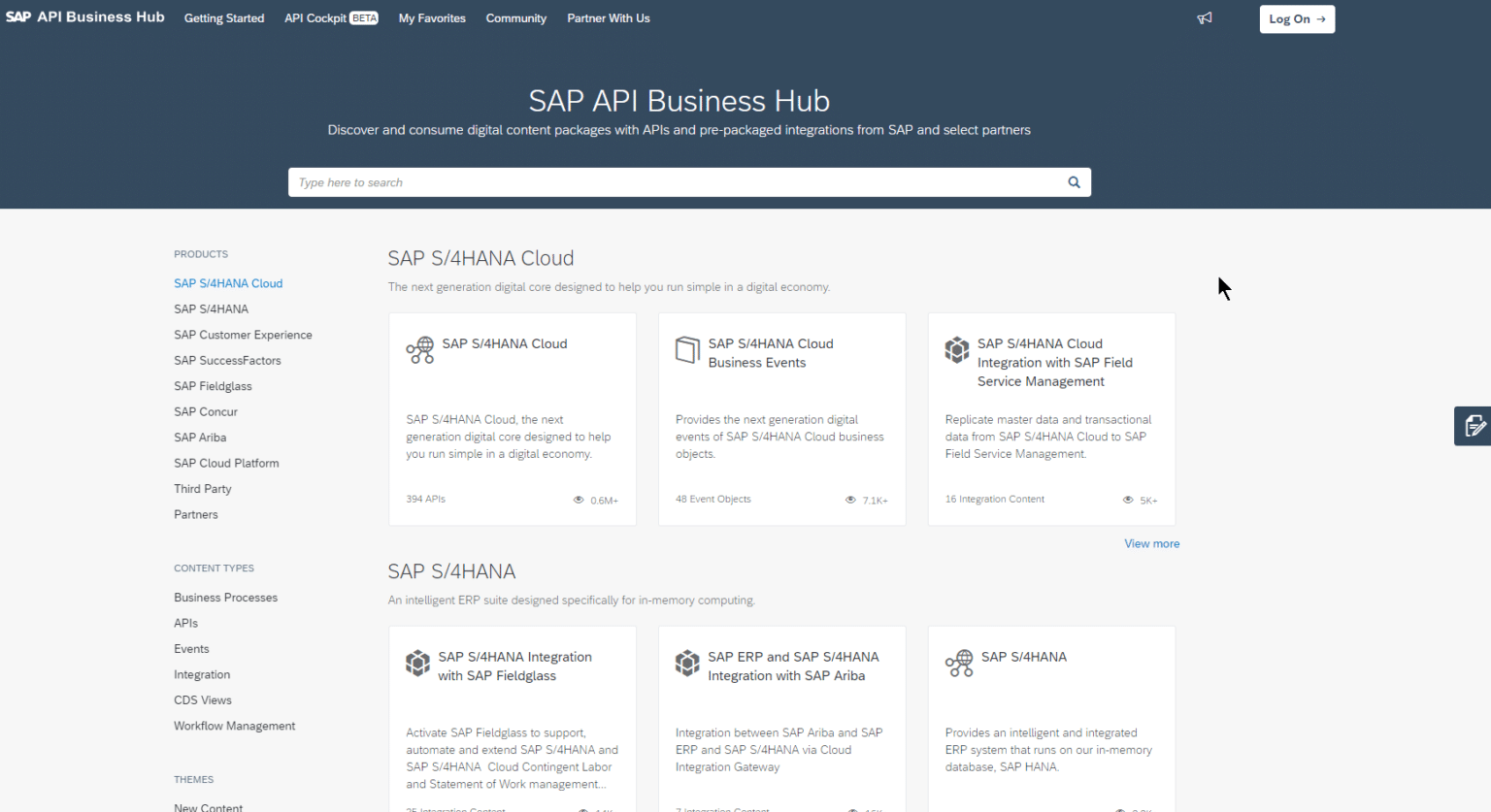This screenshot has height=812, width=1491.
Task: Select SAP SuccessFactors in Products list
Action: pyautogui.click(x=227, y=361)
